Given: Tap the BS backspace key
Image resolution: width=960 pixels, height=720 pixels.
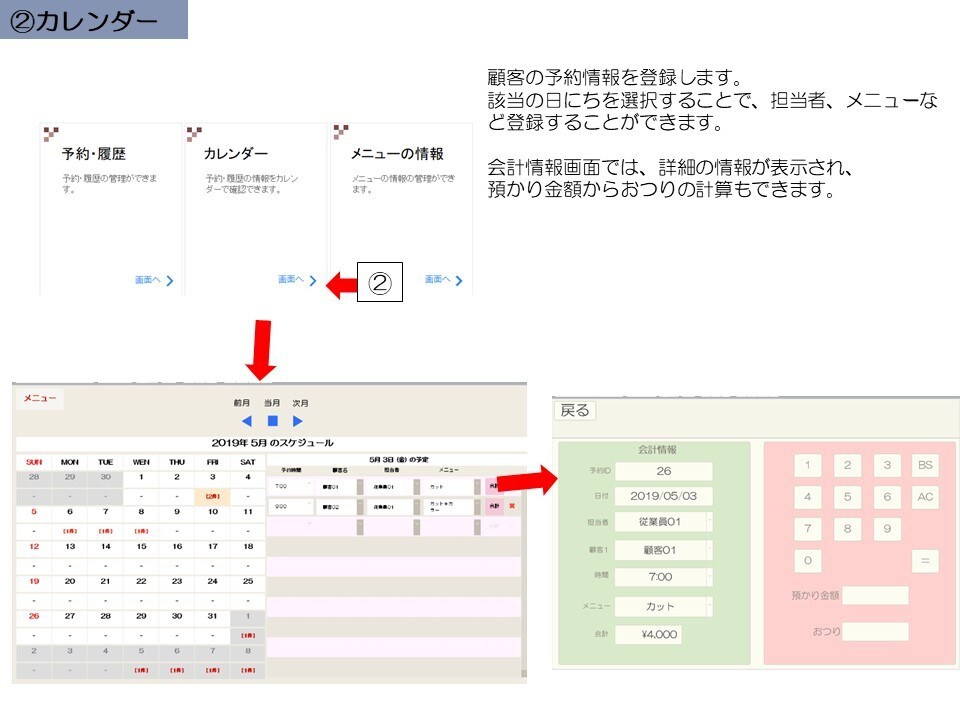Looking at the screenshot, I should [x=925, y=465].
